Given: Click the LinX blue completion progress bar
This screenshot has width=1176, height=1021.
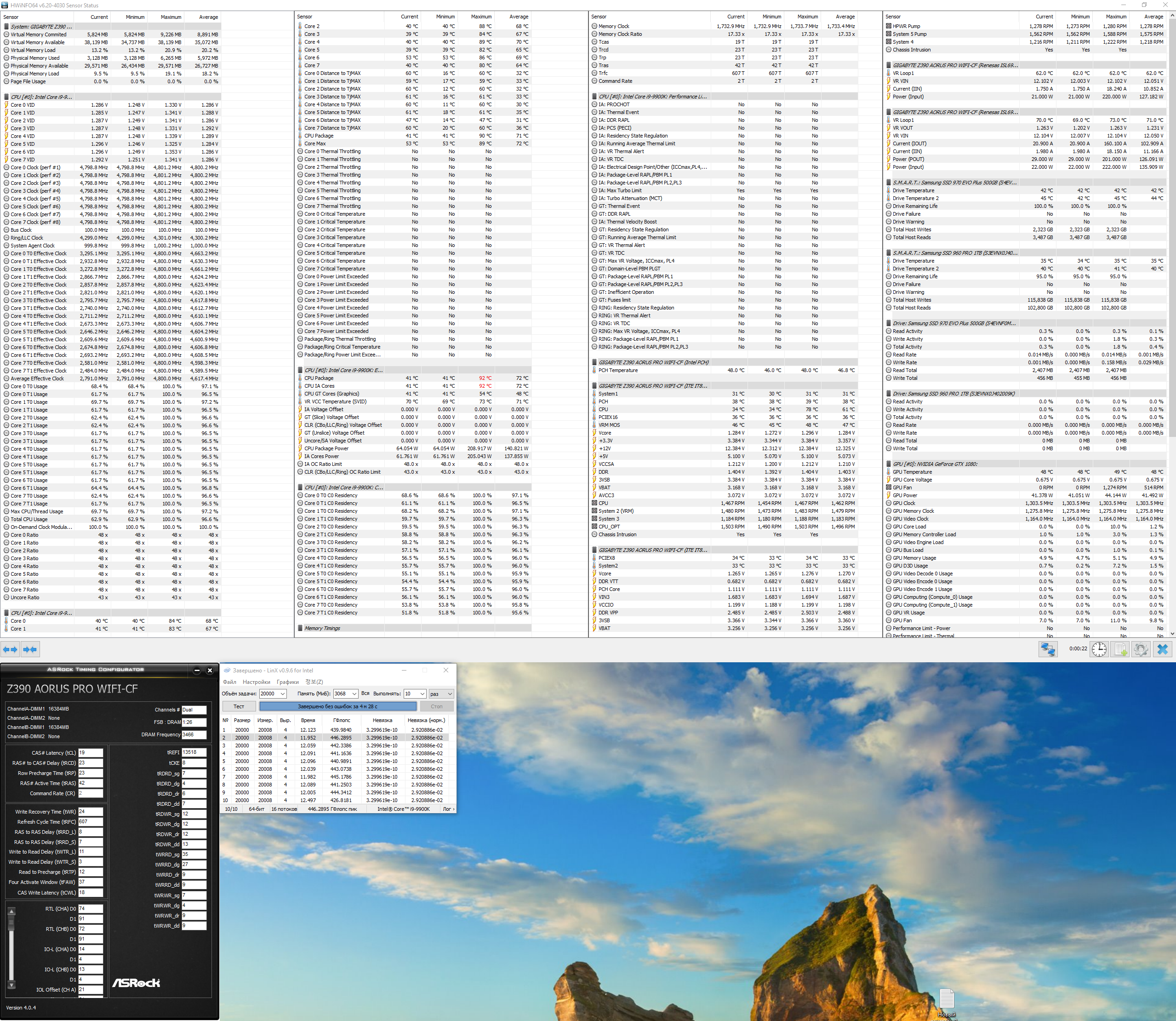Looking at the screenshot, I should pyautogui.click(x=338, y=706).
